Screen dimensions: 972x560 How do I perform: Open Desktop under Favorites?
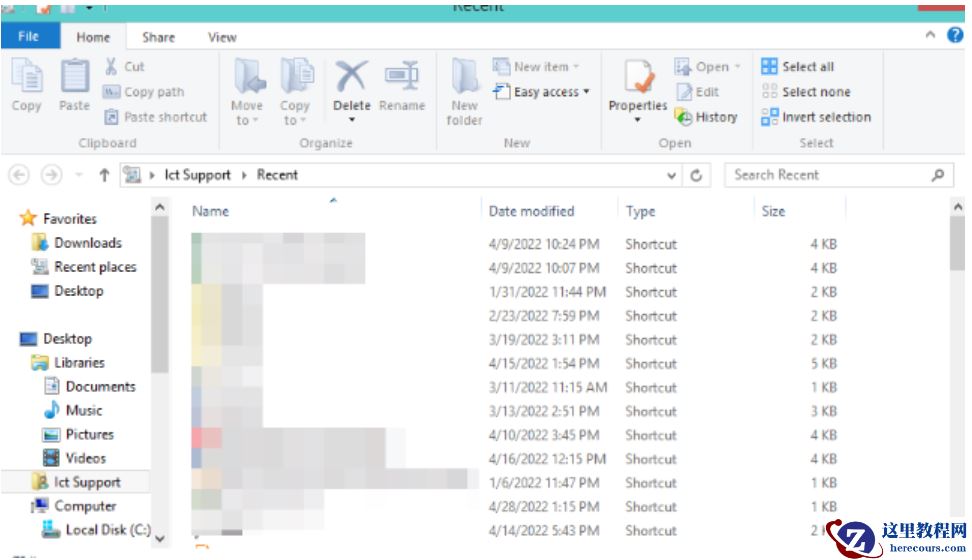point(68,291)
